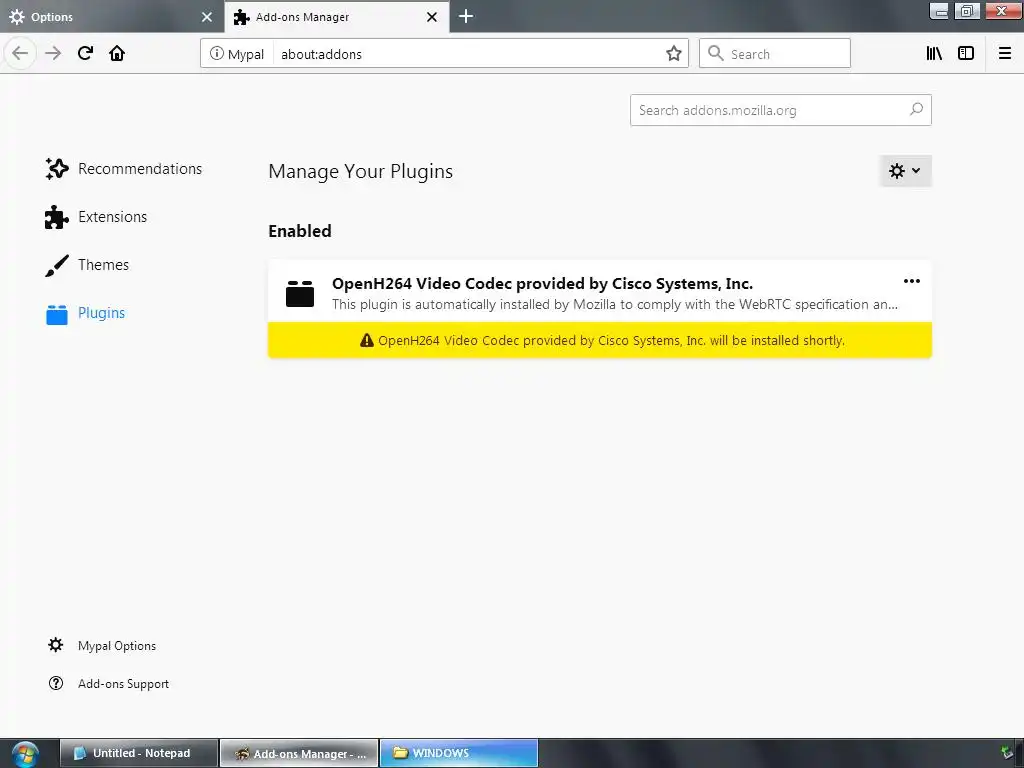Screen dimensions: 1024x768
Task: Open the Library toolbar icon
Action: coord(934,54)
